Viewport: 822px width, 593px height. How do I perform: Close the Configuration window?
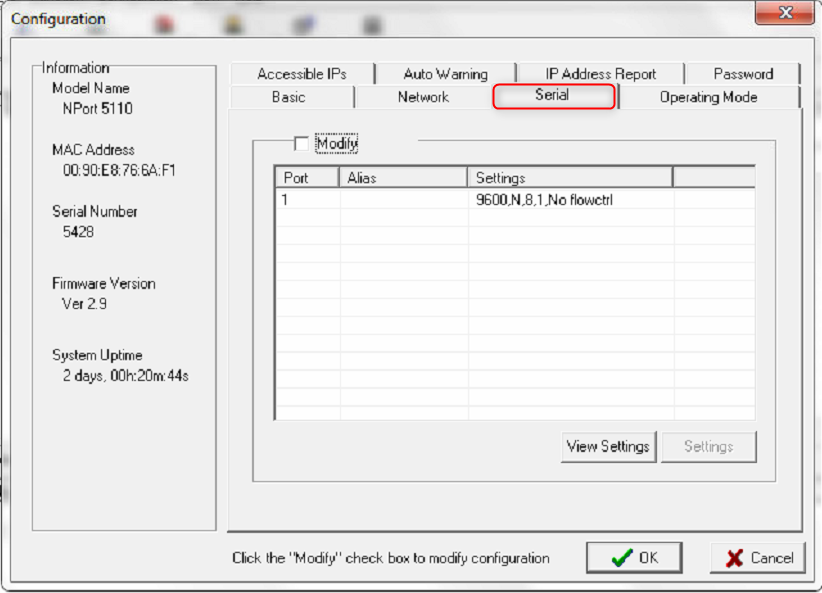point(783,14)
